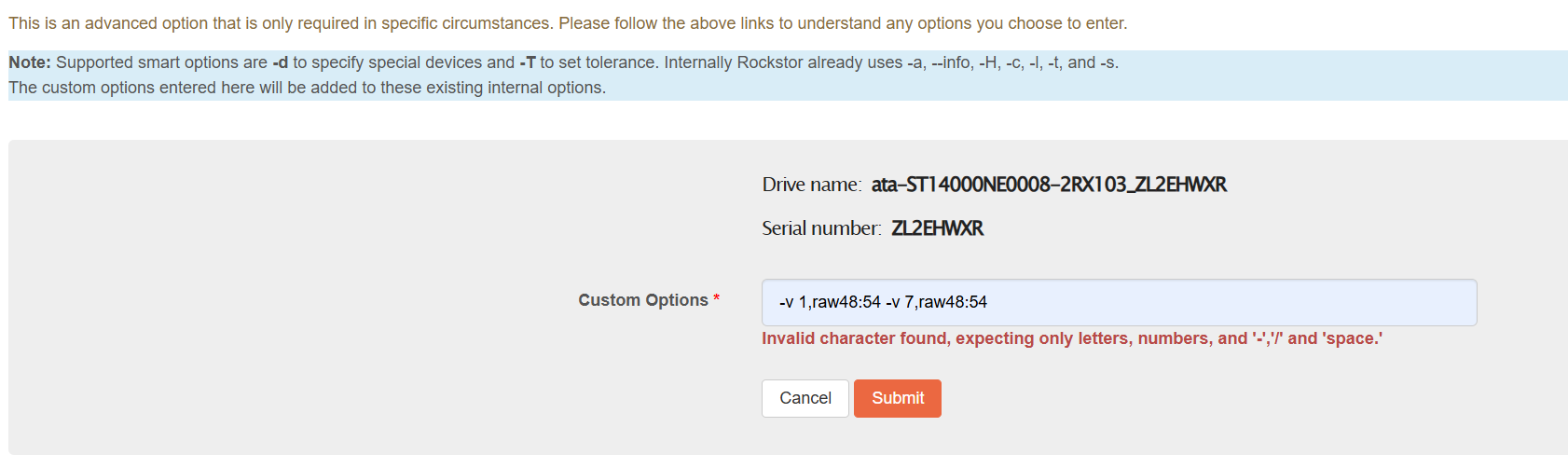Click the 'custom options entered here' line
This screenshot has width=1568, height=468.
[x=308, y=88]
